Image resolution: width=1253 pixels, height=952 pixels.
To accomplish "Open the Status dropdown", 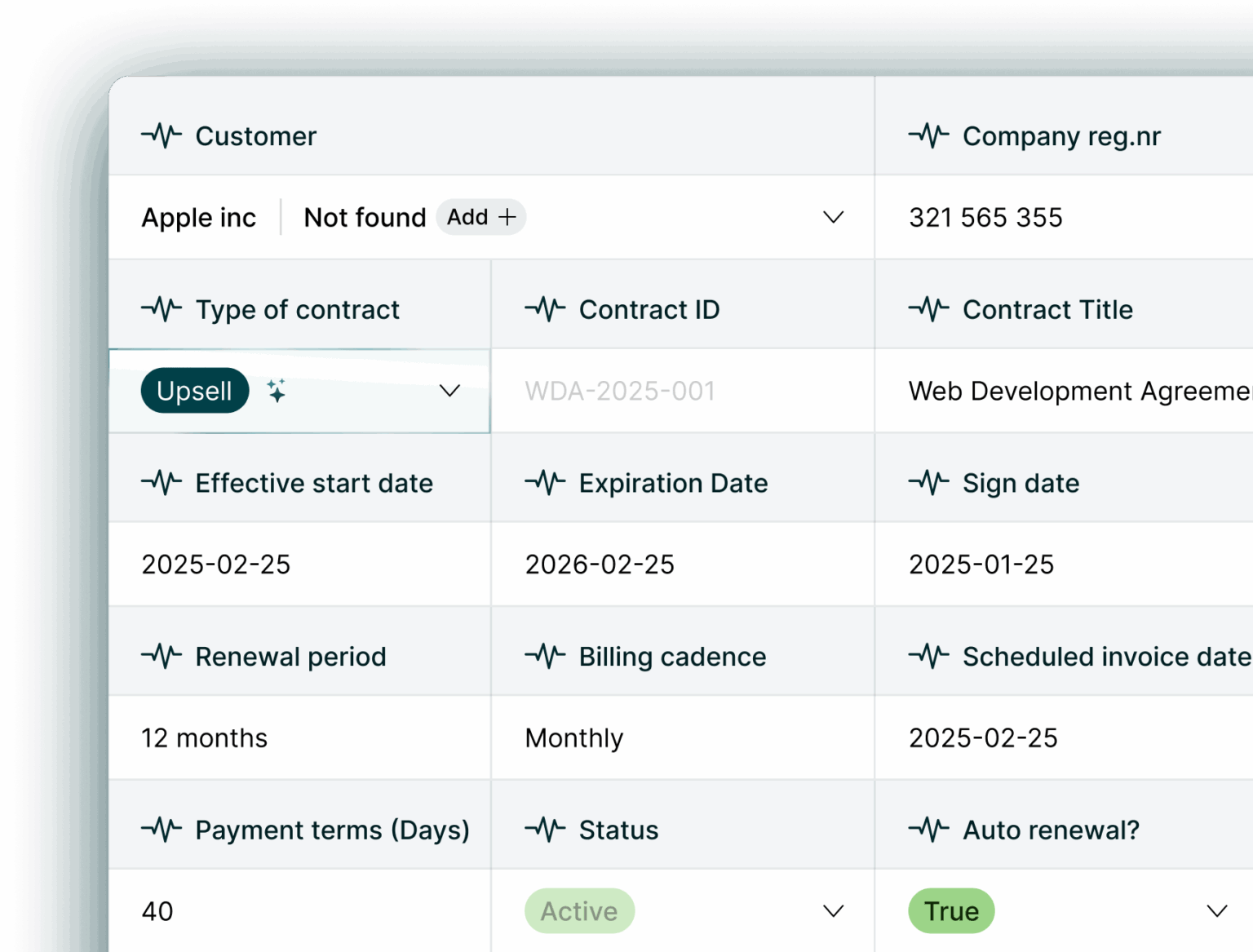I will point(833,910).
